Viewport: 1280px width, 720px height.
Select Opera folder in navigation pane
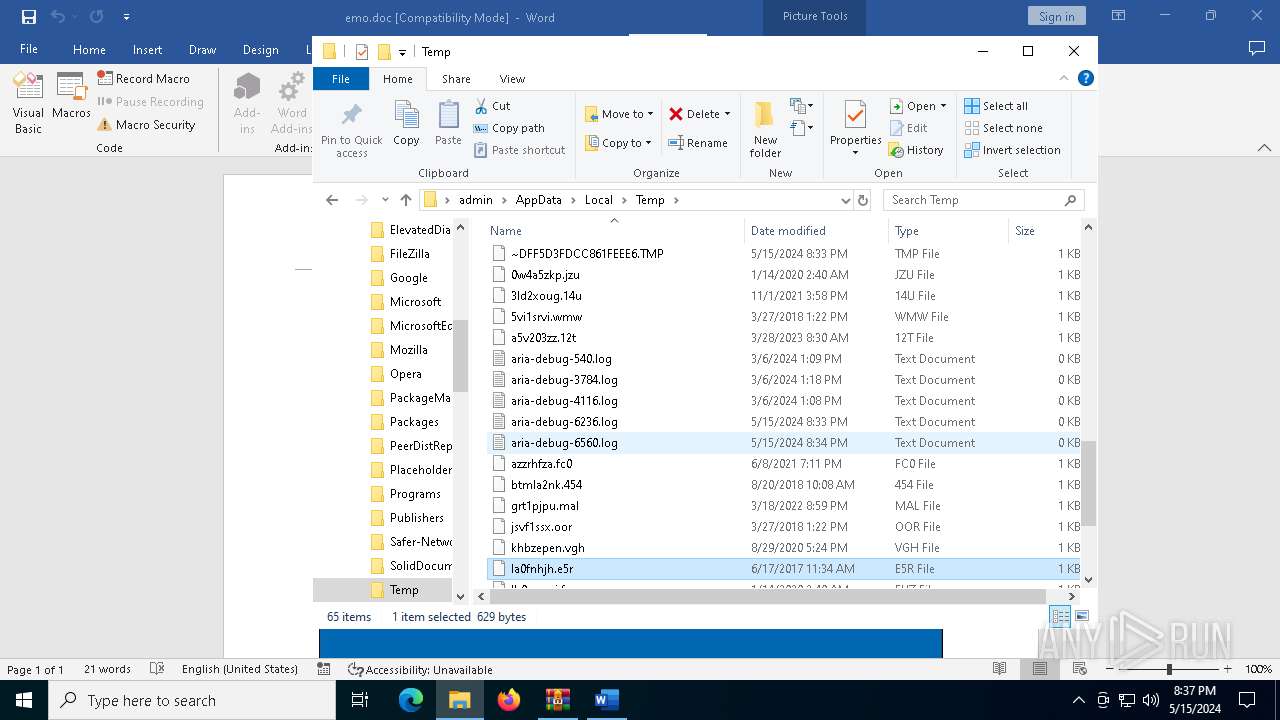[x=405, y=374]
